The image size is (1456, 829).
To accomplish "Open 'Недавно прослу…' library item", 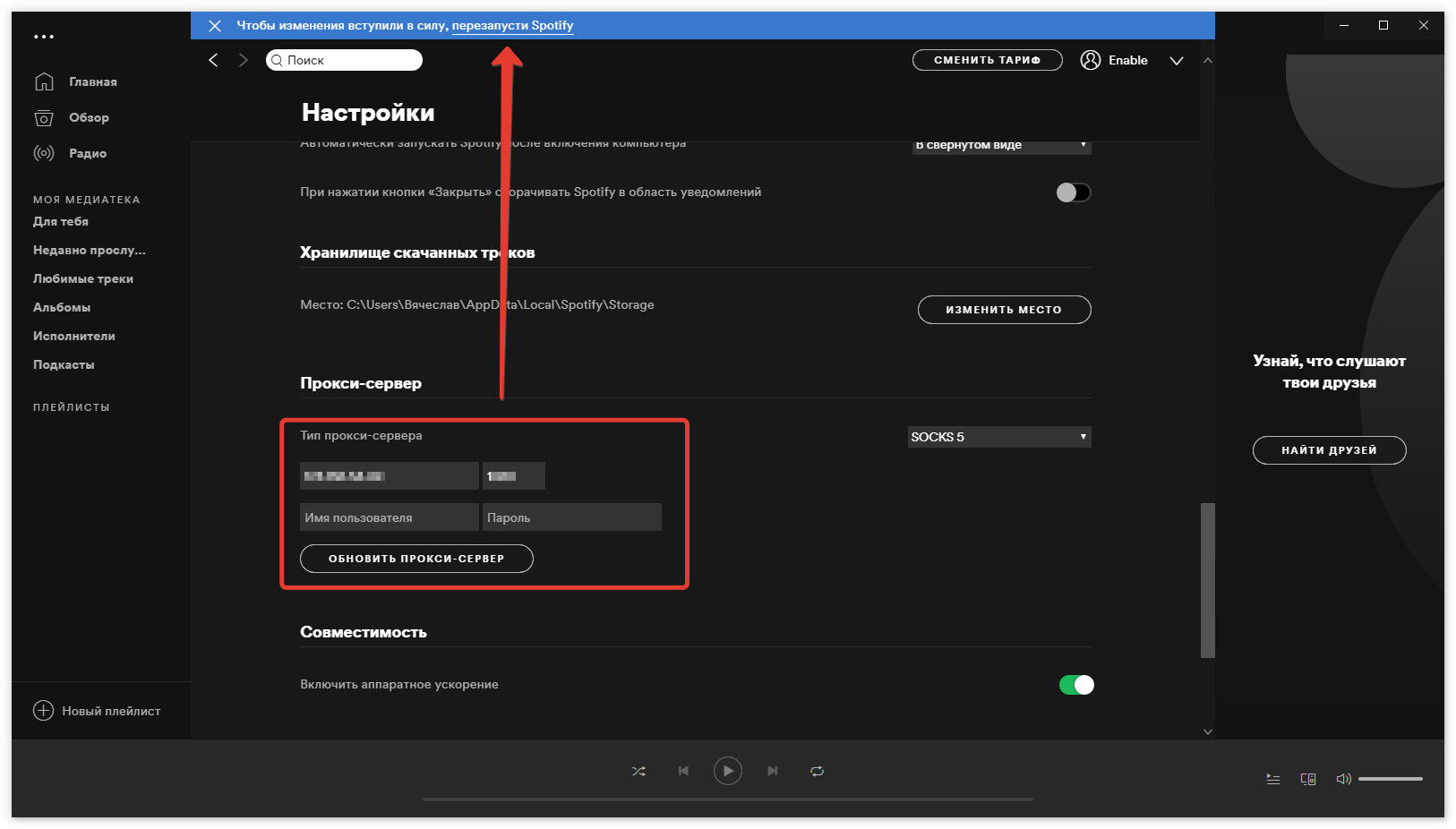I will (x=90, y=250).
